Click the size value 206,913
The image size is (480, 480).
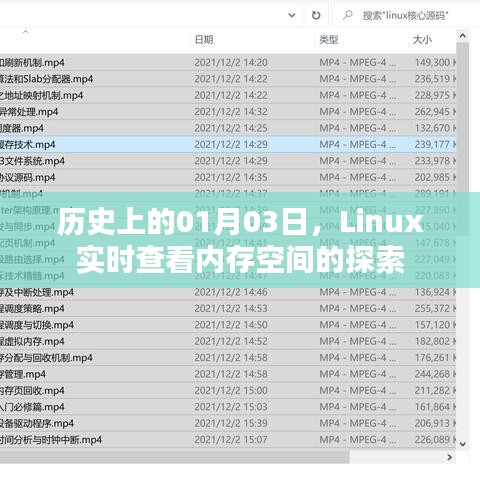432,423
